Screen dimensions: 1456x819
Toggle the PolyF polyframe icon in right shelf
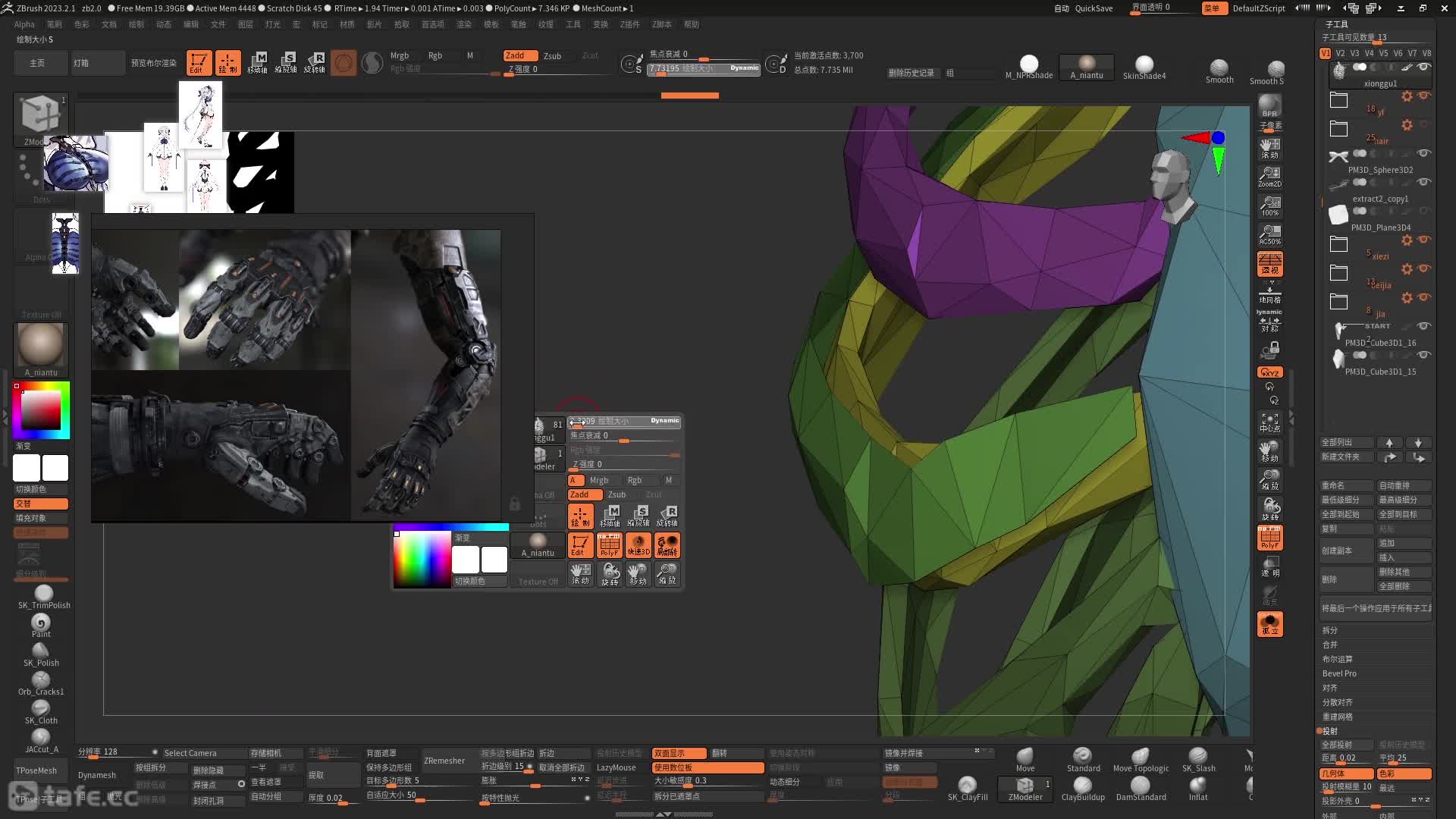click(x=1269, y=538)
